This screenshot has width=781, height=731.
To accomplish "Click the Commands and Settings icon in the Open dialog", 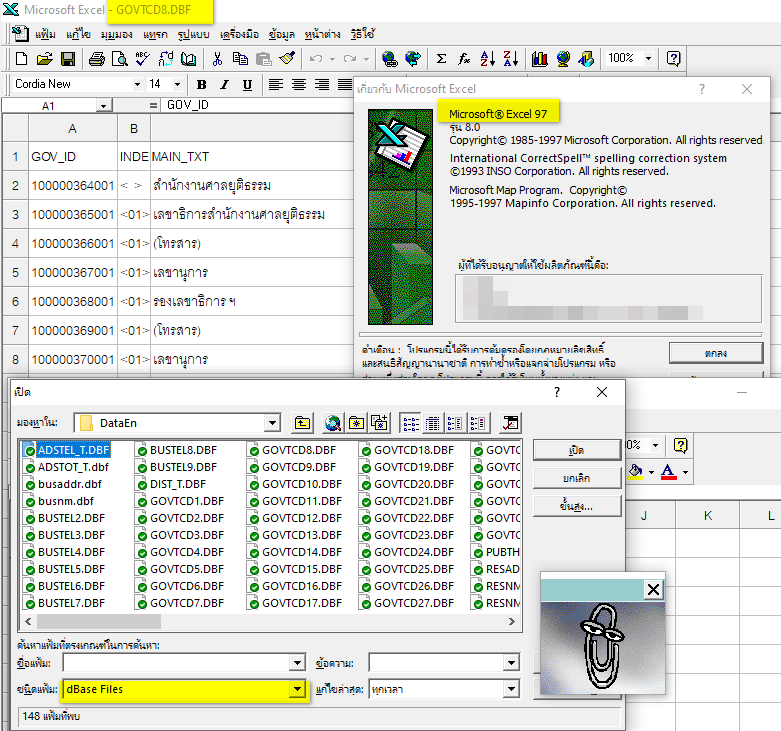I will [511, 423].
